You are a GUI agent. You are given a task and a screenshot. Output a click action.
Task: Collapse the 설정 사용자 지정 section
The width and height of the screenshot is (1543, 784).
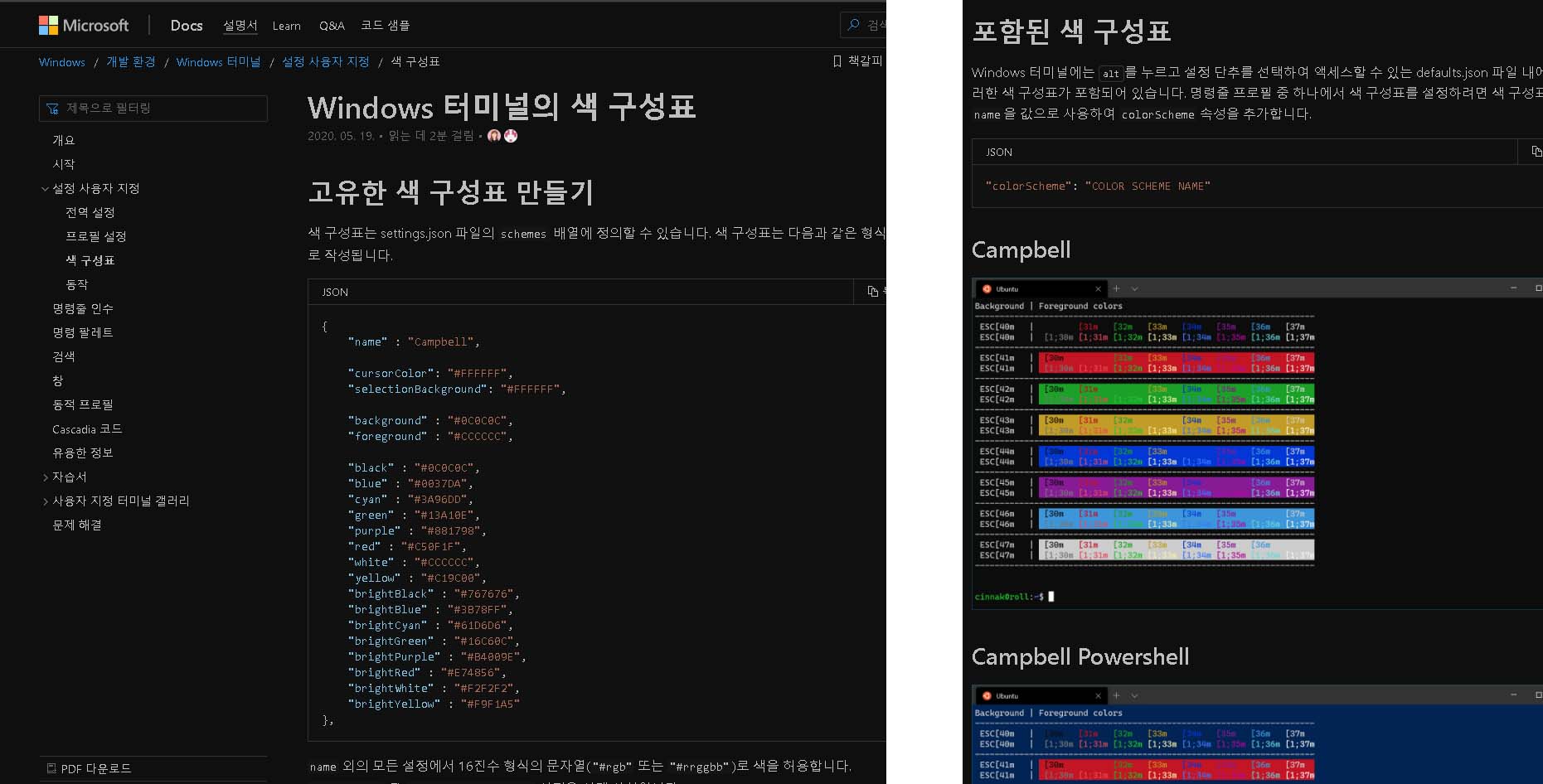click(45, 189)
